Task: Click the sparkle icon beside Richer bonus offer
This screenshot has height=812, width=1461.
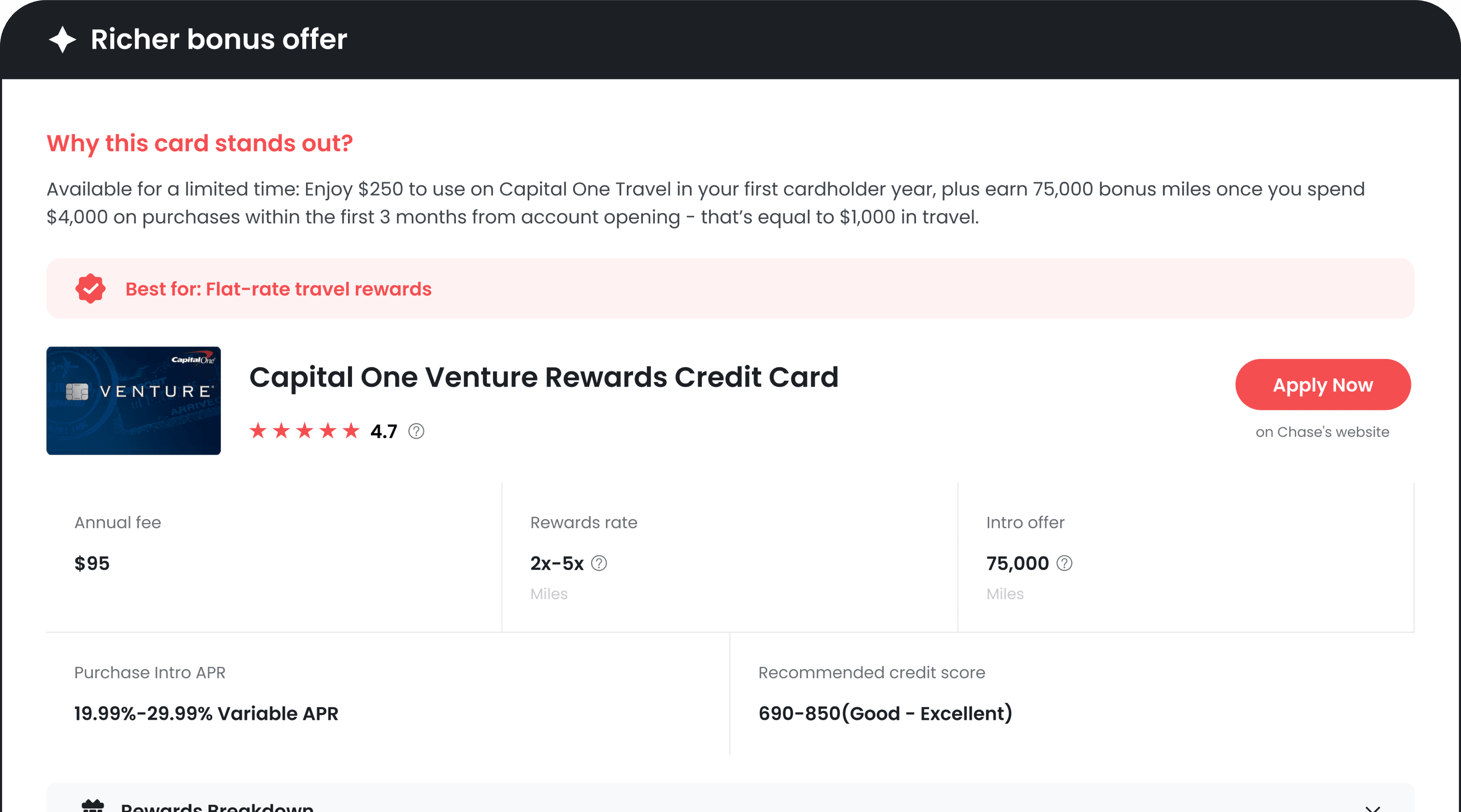Action: [x=62, y=40]
